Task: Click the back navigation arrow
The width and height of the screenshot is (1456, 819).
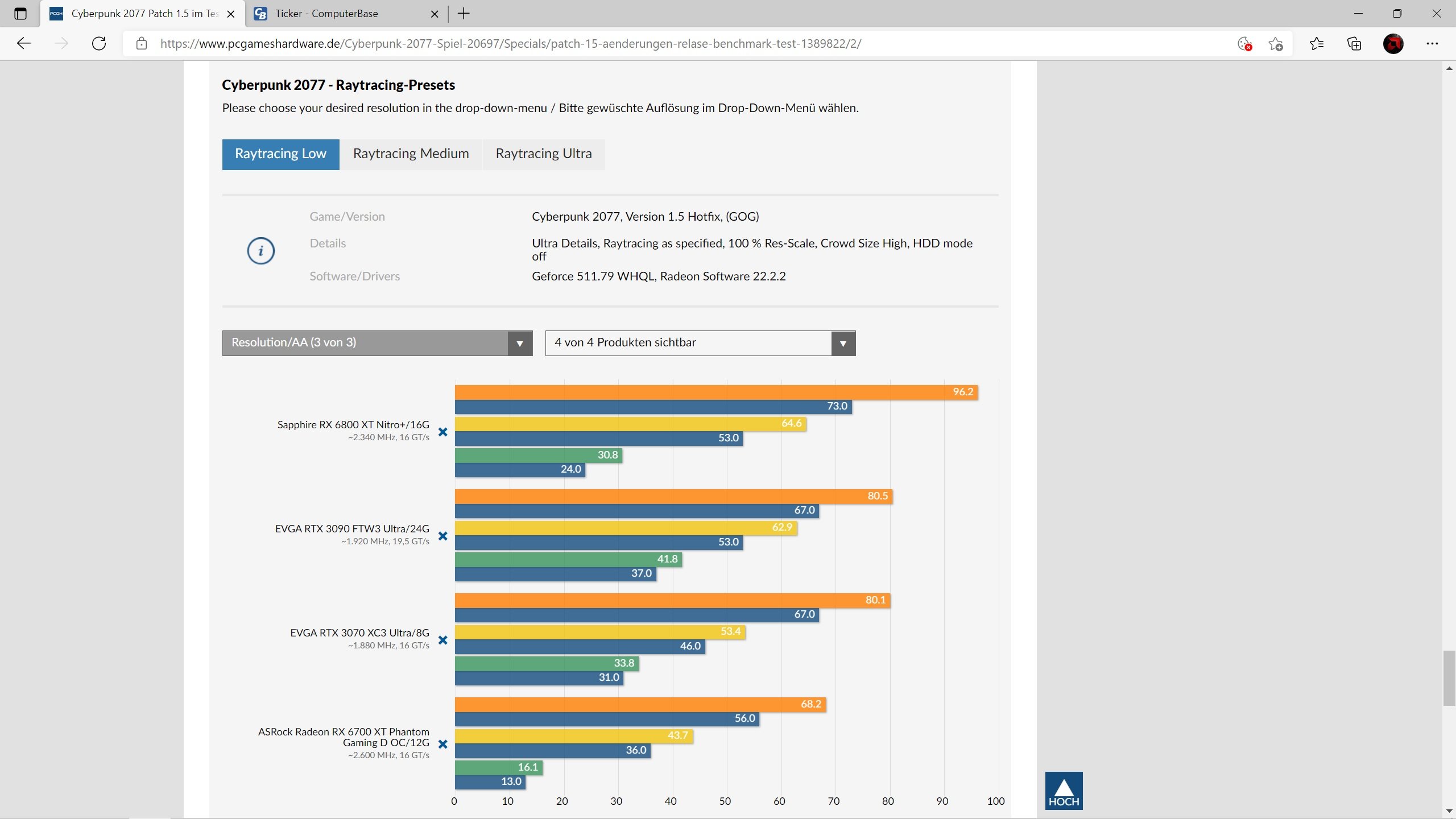Action: pos(24,44)
